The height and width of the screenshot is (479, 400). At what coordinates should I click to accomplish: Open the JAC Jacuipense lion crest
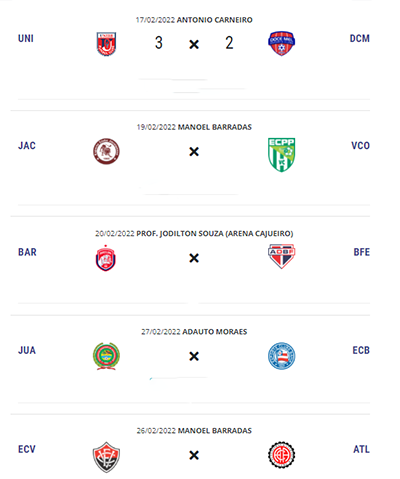pyautogui.click(x=106, y=152)
